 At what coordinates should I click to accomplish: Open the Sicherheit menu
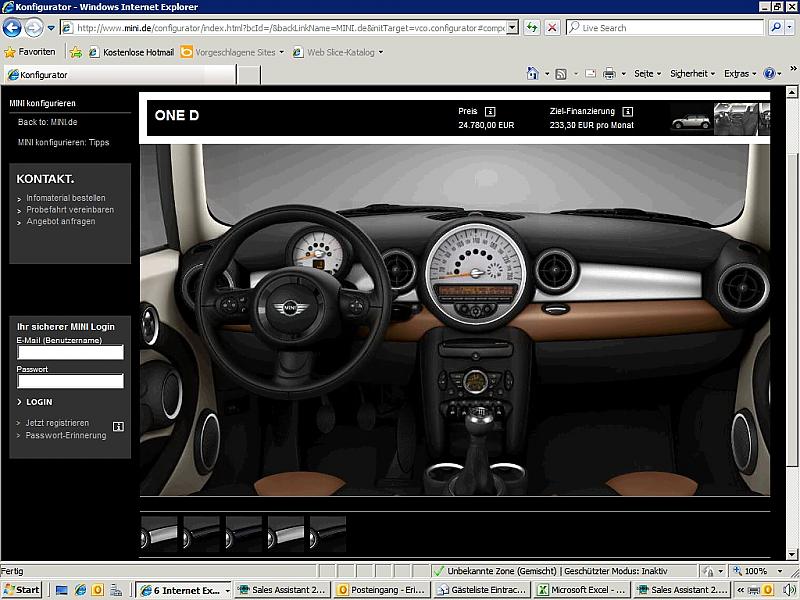692,74
